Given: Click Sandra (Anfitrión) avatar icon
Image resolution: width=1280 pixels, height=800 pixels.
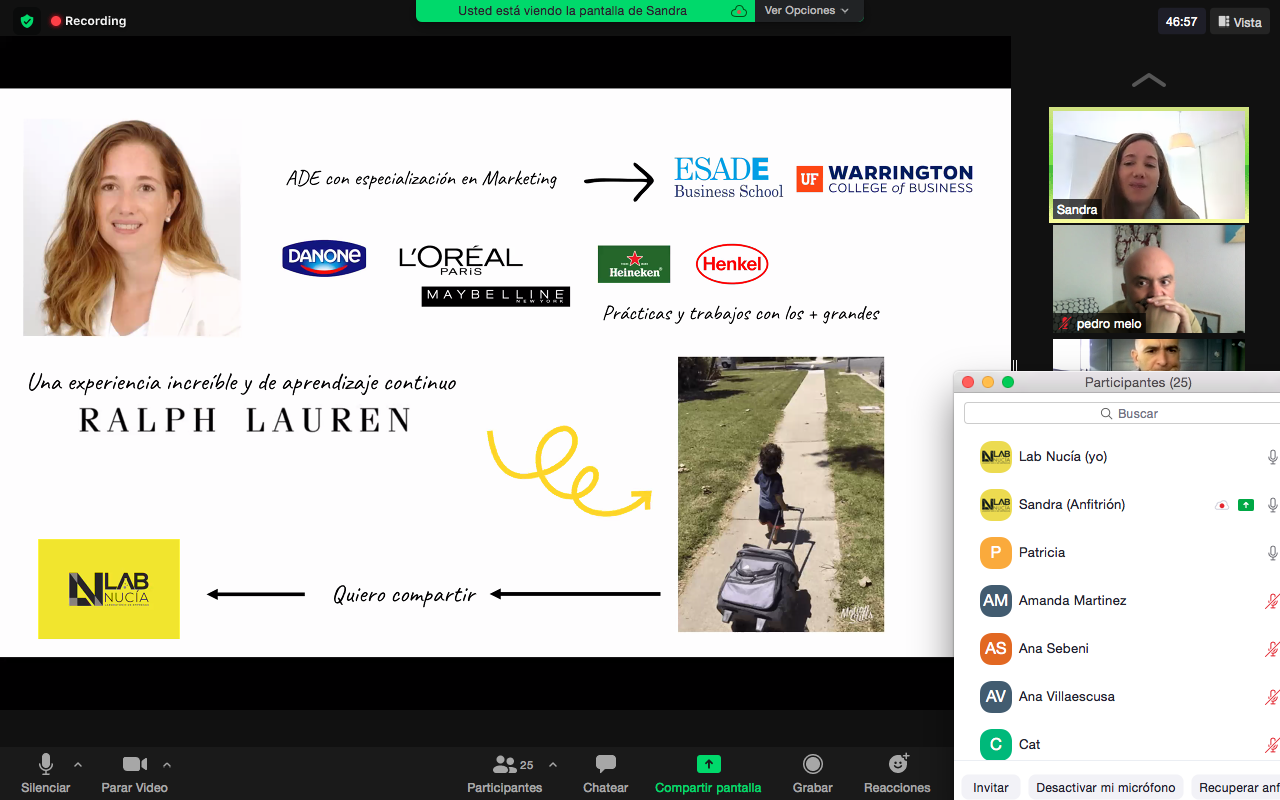Looking at the screenshot, I should [x=996, y=505].
